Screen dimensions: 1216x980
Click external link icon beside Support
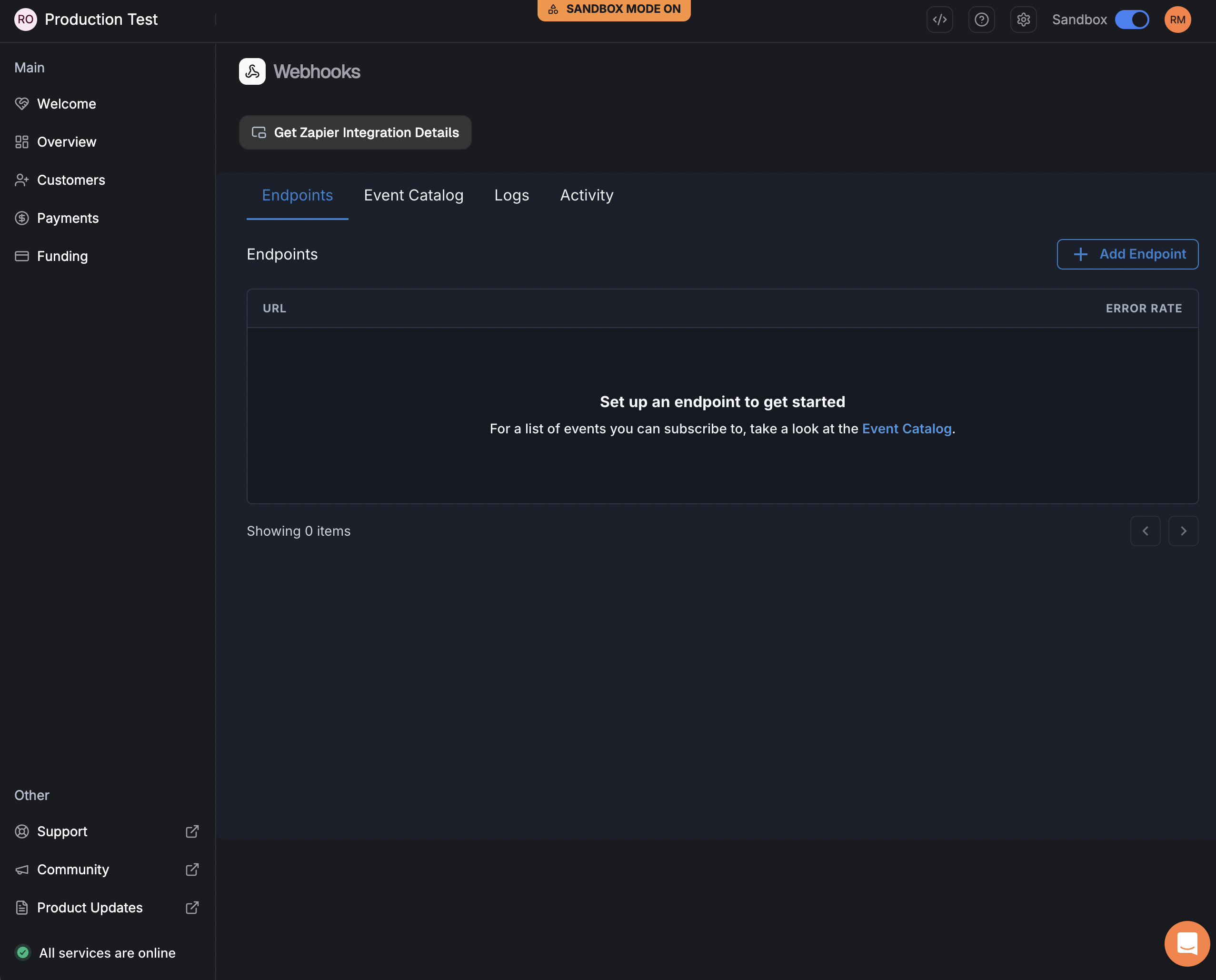[192, 831]
